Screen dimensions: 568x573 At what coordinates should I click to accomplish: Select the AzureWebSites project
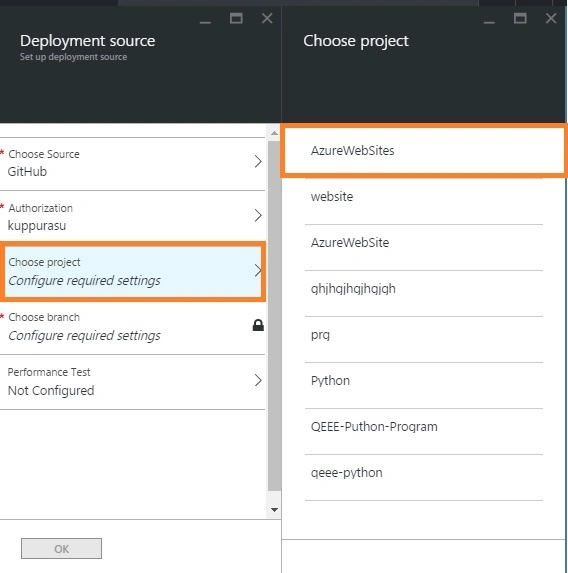coord(424,151)
